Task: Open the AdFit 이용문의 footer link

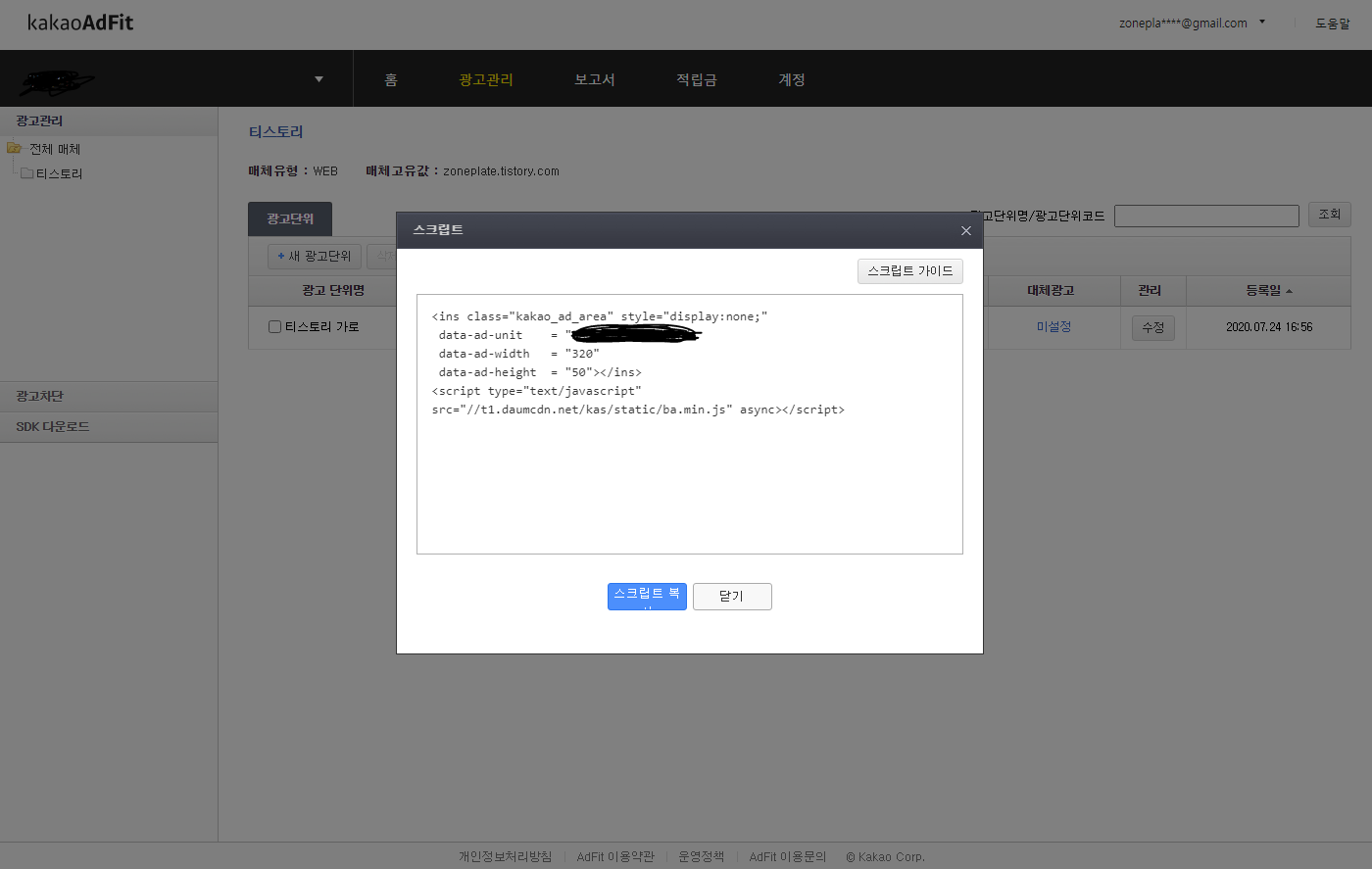Action: coord(788,856)
